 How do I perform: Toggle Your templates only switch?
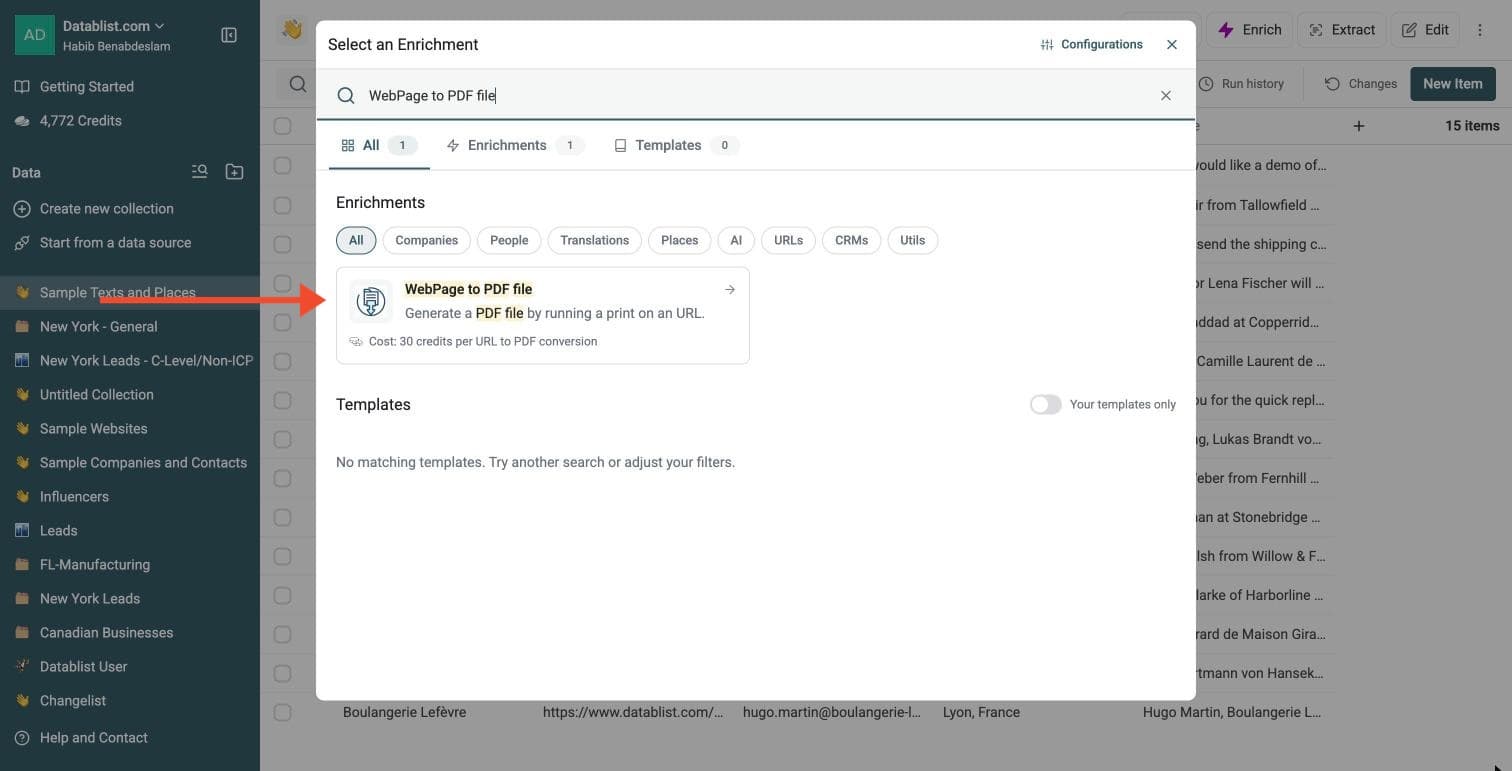tap(1046, 405)
